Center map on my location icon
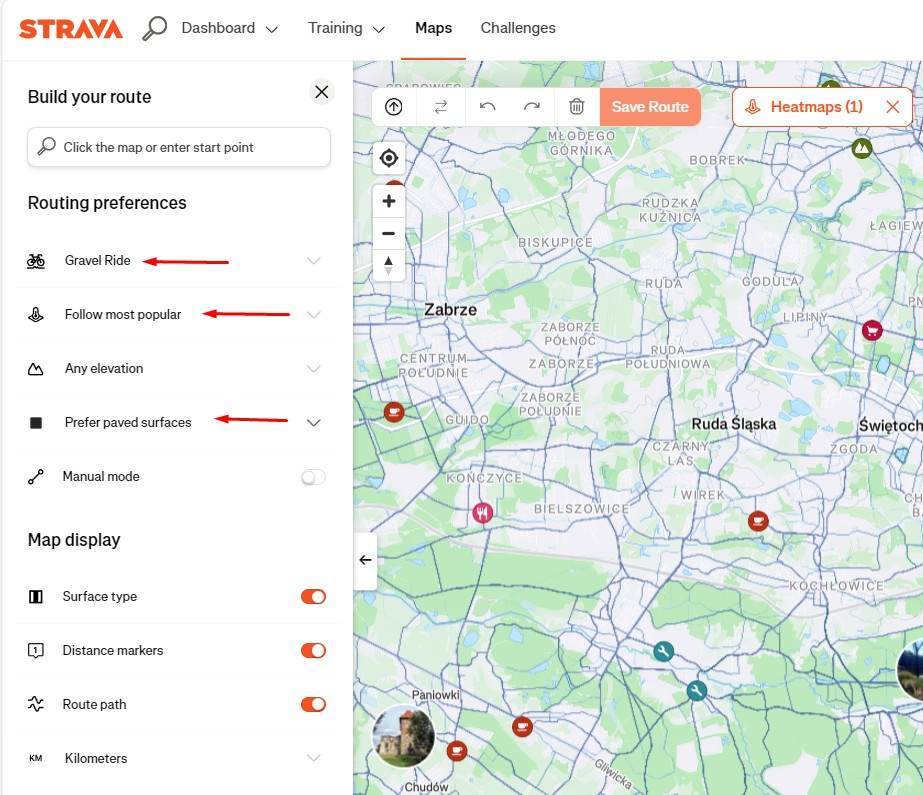 389,158
